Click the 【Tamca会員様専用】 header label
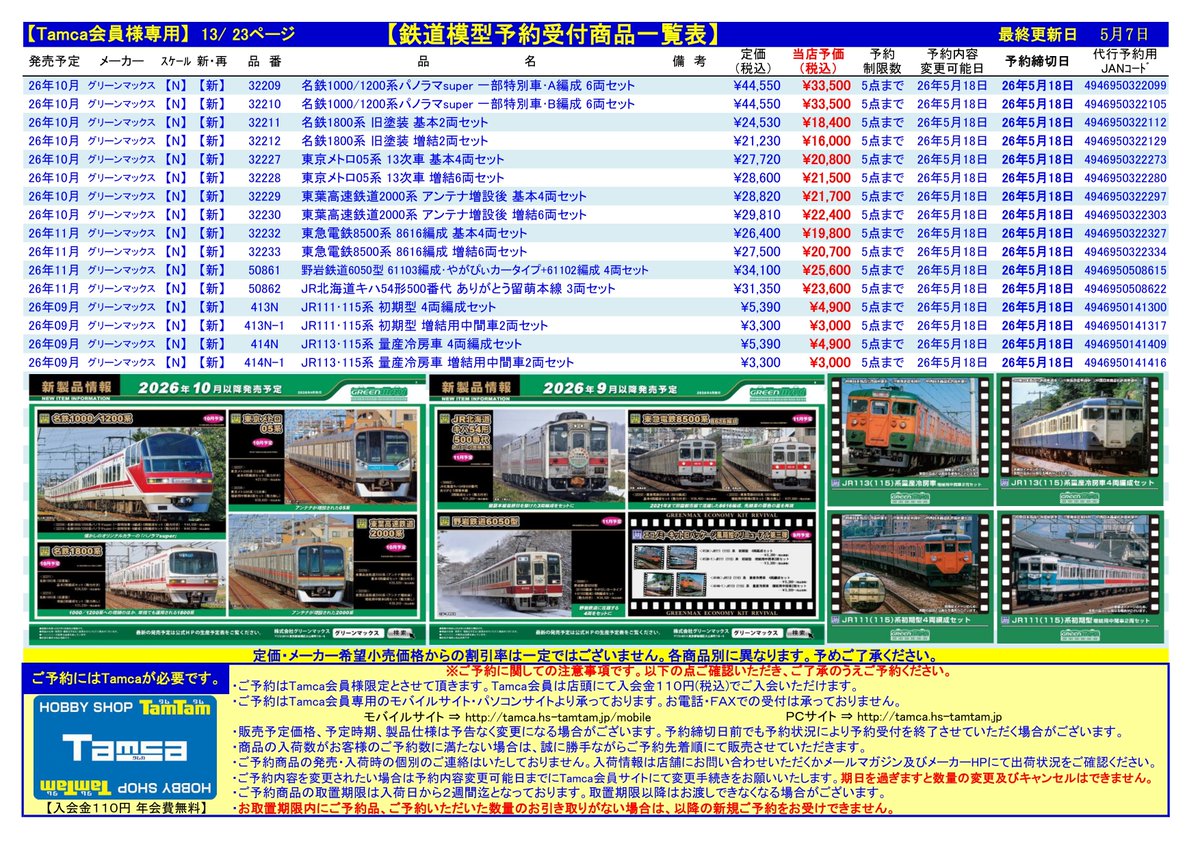 click(105, 35)
